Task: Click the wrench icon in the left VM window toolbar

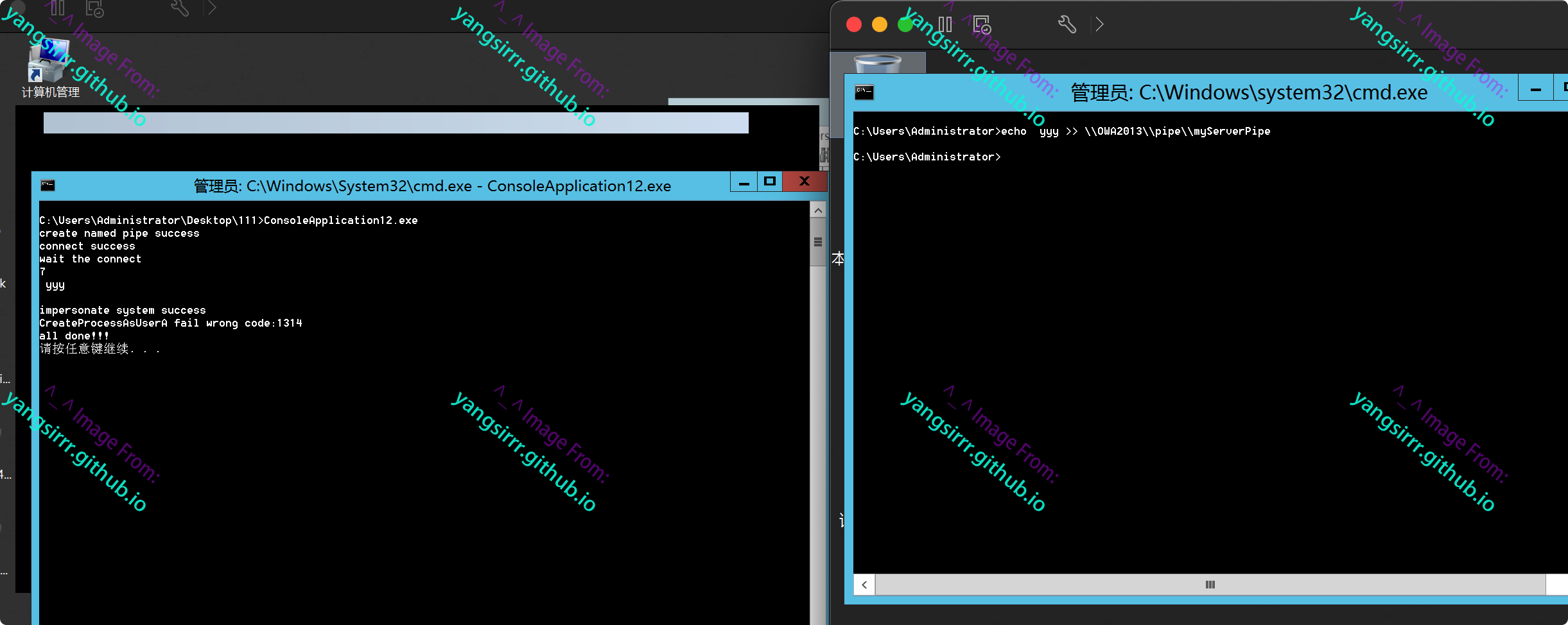Action: click(180, 8)
